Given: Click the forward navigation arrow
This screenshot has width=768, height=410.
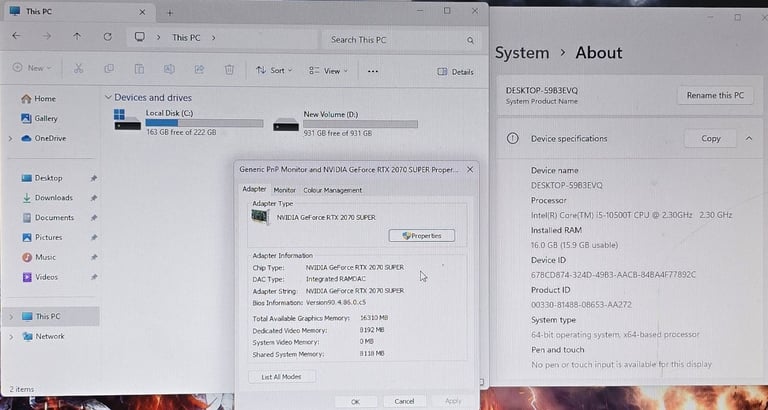Looking at the screenshot, I should pyautogui.click(x=47, y=36).
